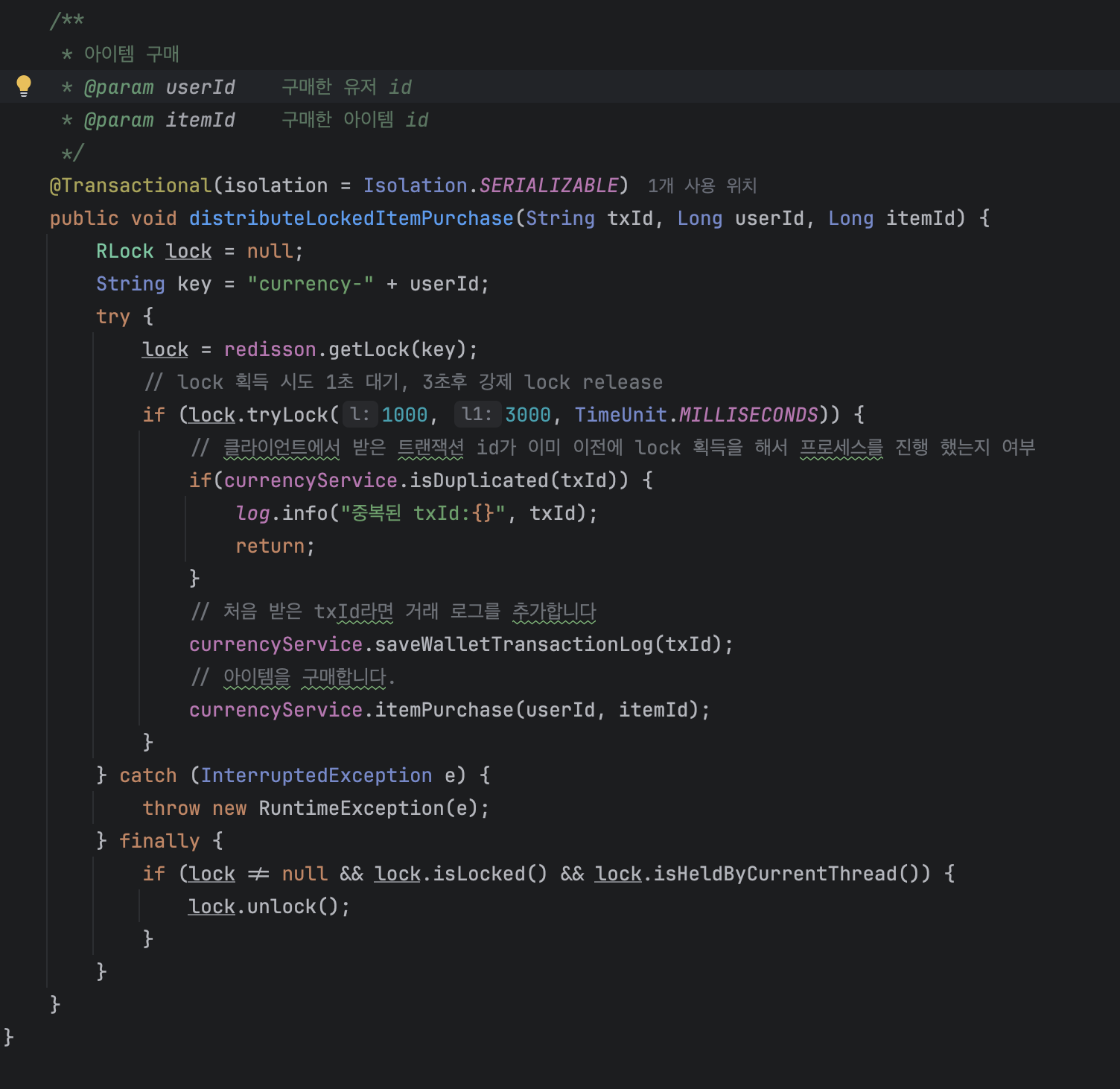Click the '처음 받은 txId라면' comment line
The height and width of the screenshot is (1089, 1120).
click(x=394, y=612)
